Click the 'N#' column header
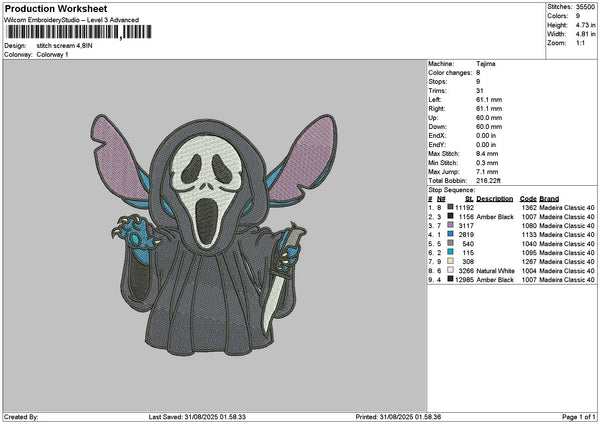The height and width of the screenshot is (424, 600). pyautogui.click(x=441, y=199)
